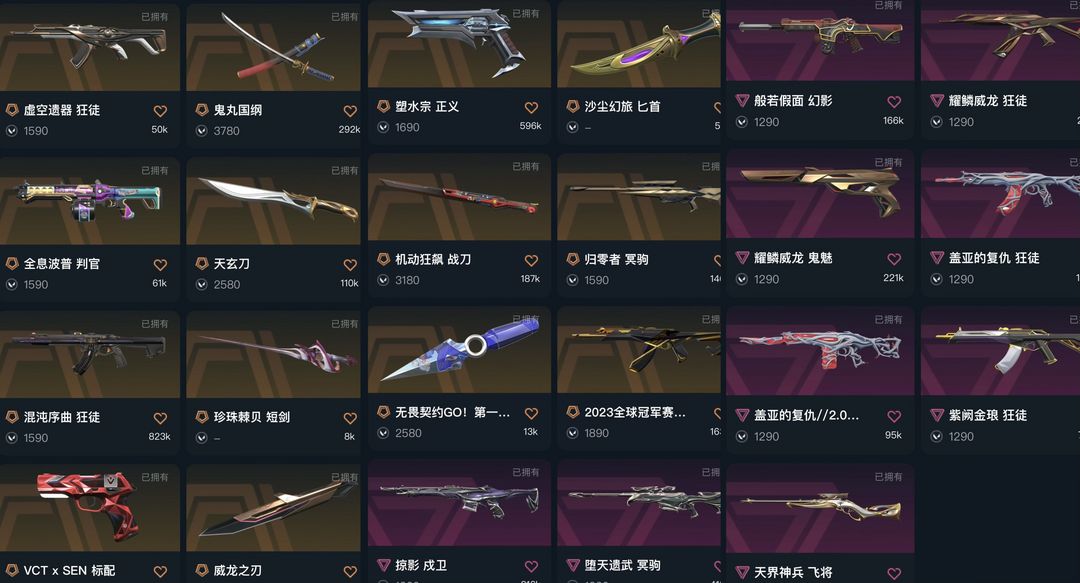Screen dimensions: 1080x583
Task: Click heart icon on 耀鳞威龙 鬼魅
Action: point(894,258)
